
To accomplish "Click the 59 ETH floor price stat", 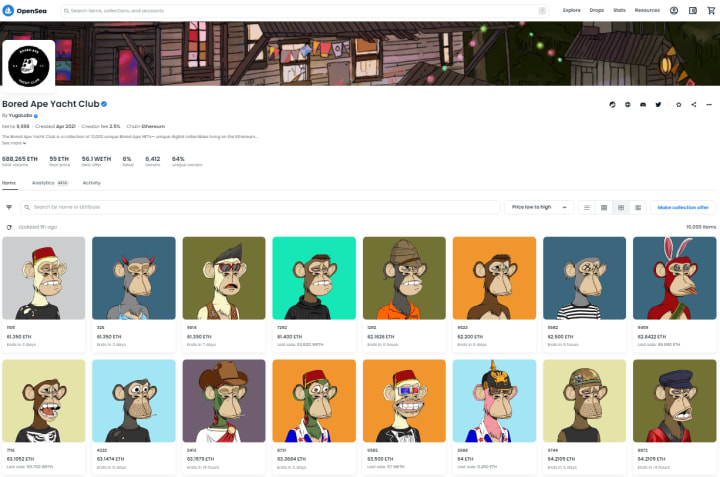I will pyautogui.click(x=60, y=161).
